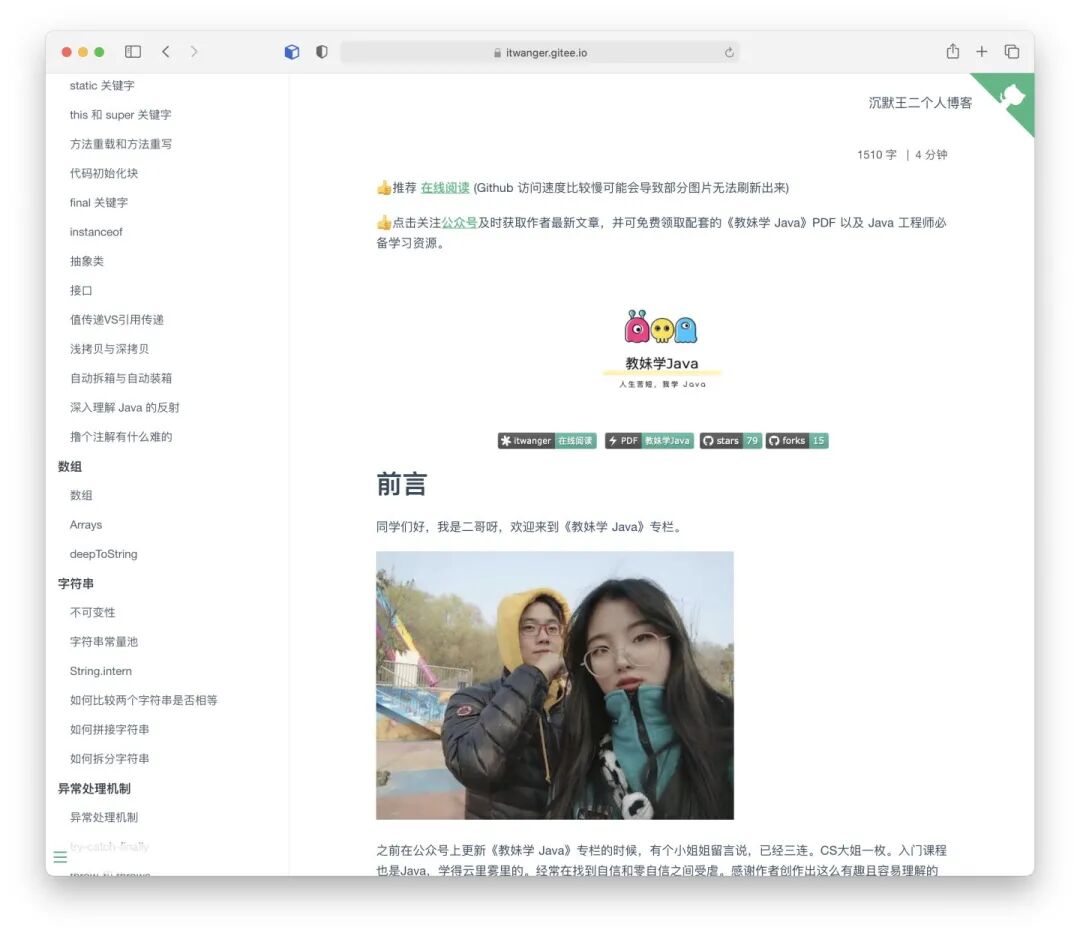Toggle the Safari sidebar visibility
The height and width of the screenshot is (936, 1080).
(x=132, y=51)
